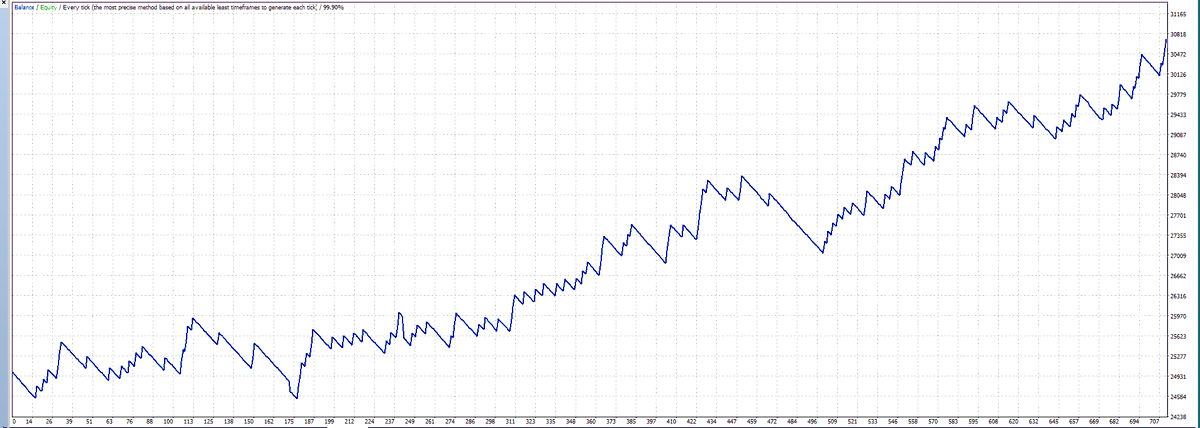This screenshot has height=428, width=1200.
Task: Click trade number 138 on bottom axis
Action: pos(229,422)
